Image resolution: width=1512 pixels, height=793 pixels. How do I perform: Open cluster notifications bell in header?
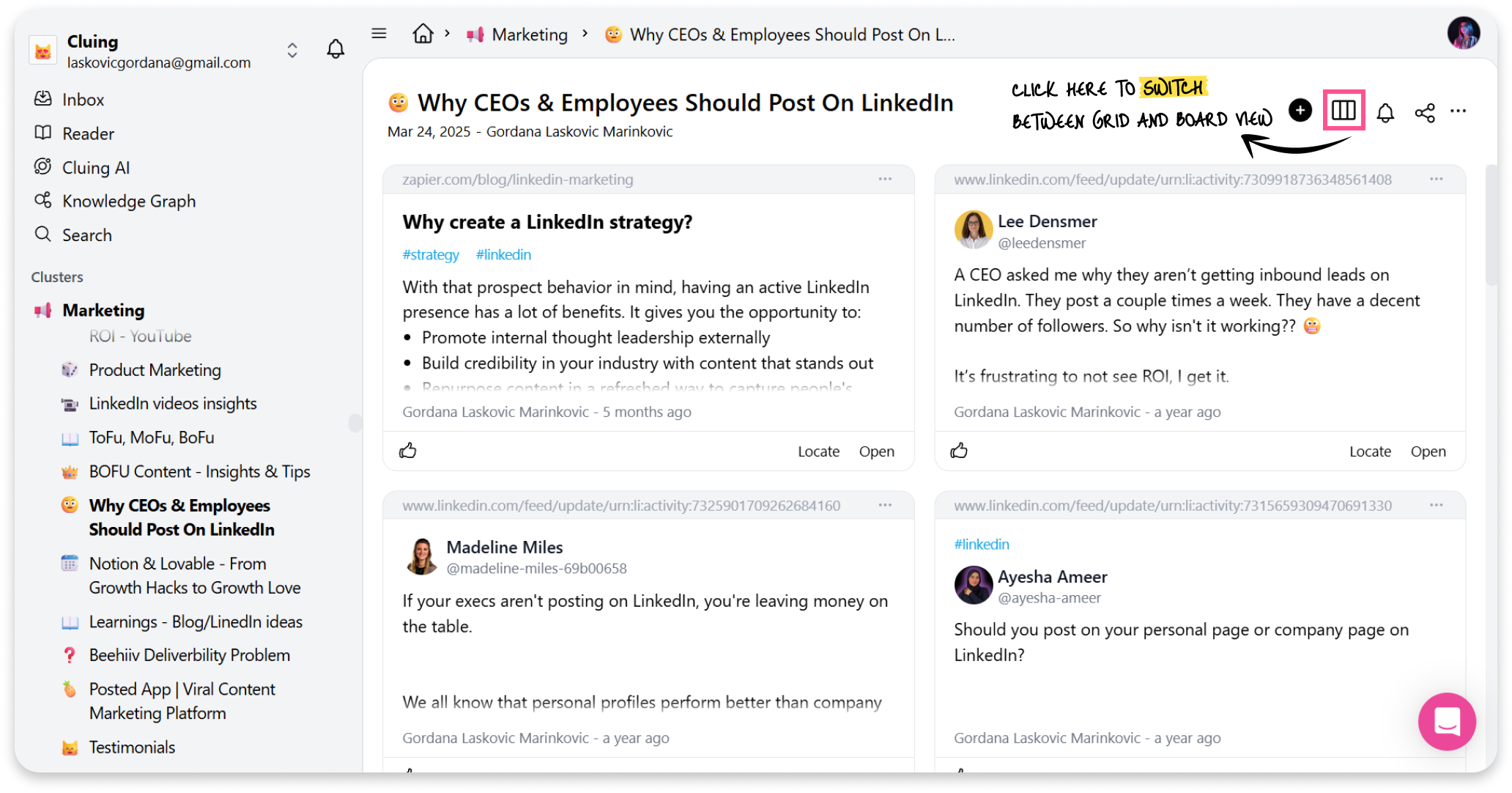coord(1385,112)
